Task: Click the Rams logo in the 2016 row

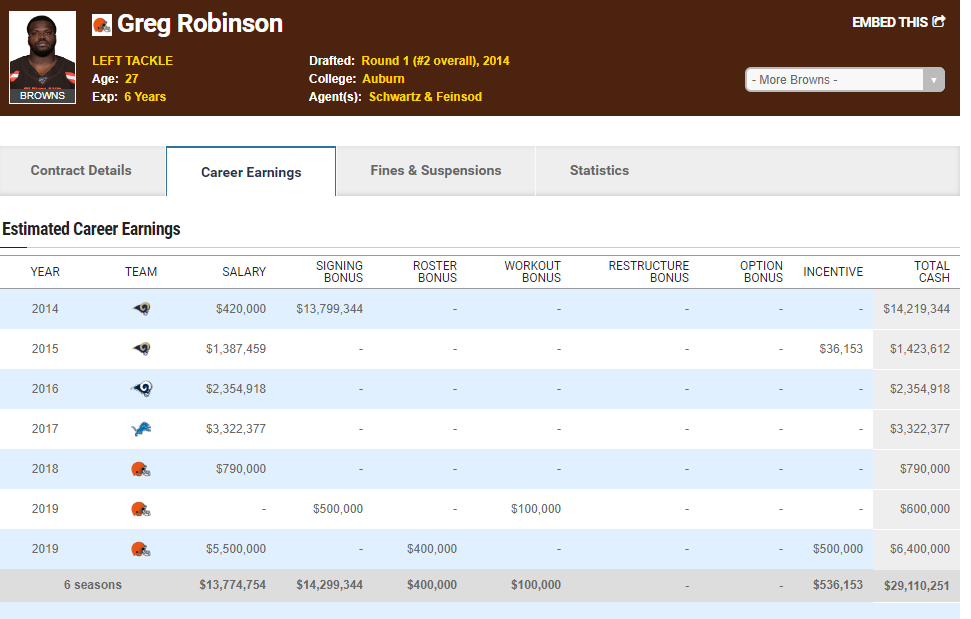Action: [x=141, y=389]
